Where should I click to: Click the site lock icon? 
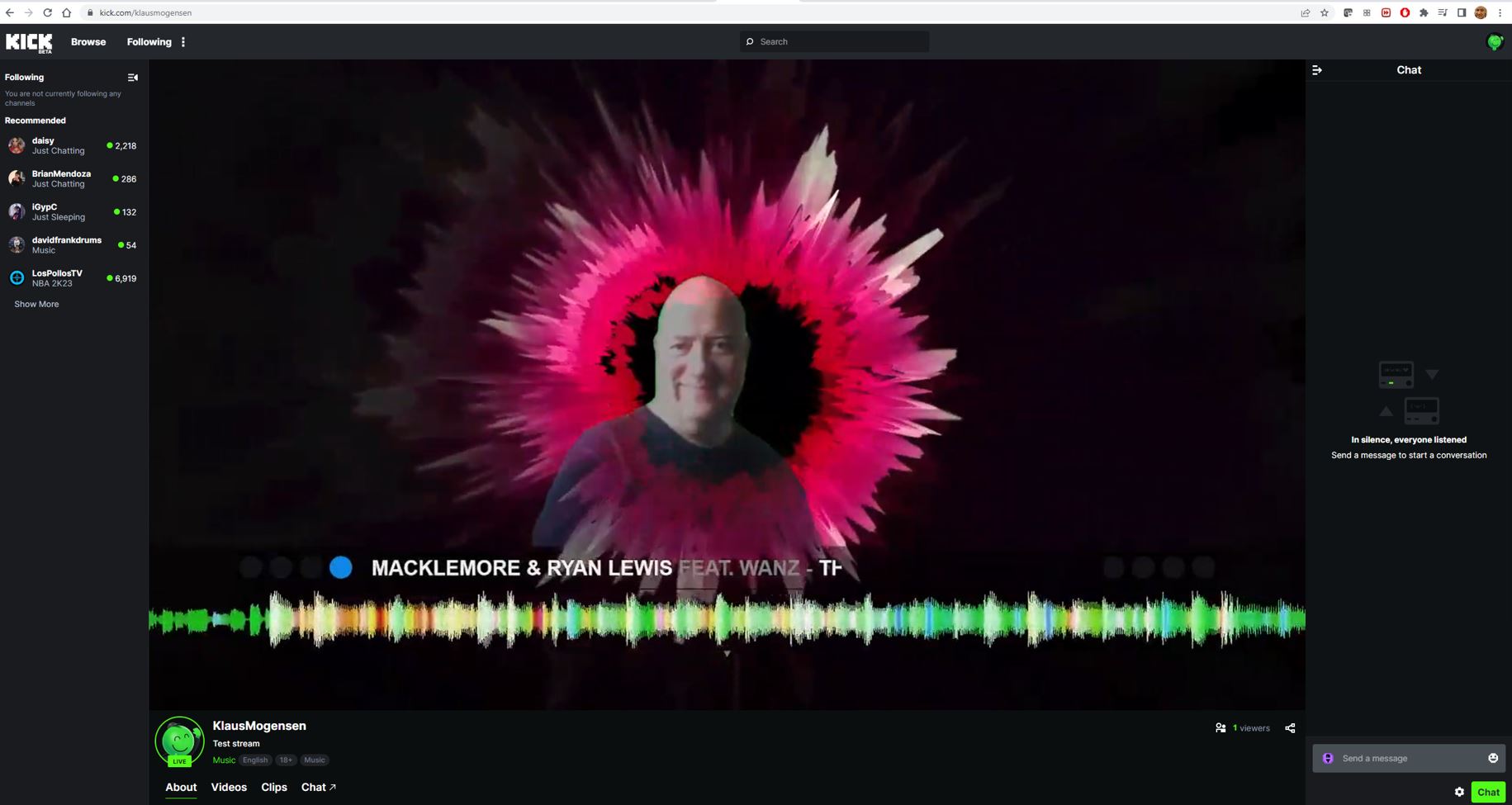pyautogui.click(x=90, y=12)
